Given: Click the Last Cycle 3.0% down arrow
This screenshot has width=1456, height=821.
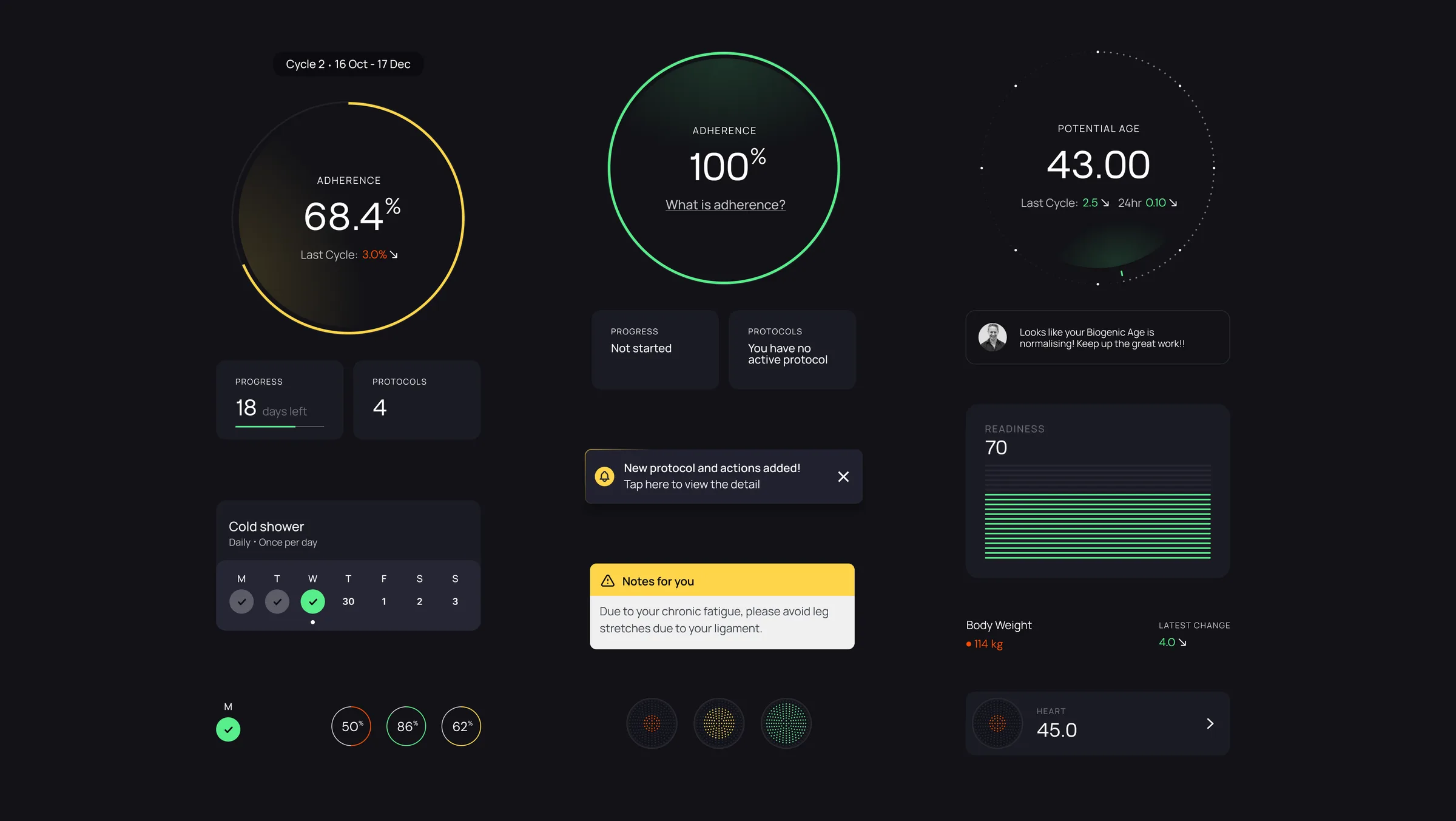Looking at the screenshot, I should (394, 255).
